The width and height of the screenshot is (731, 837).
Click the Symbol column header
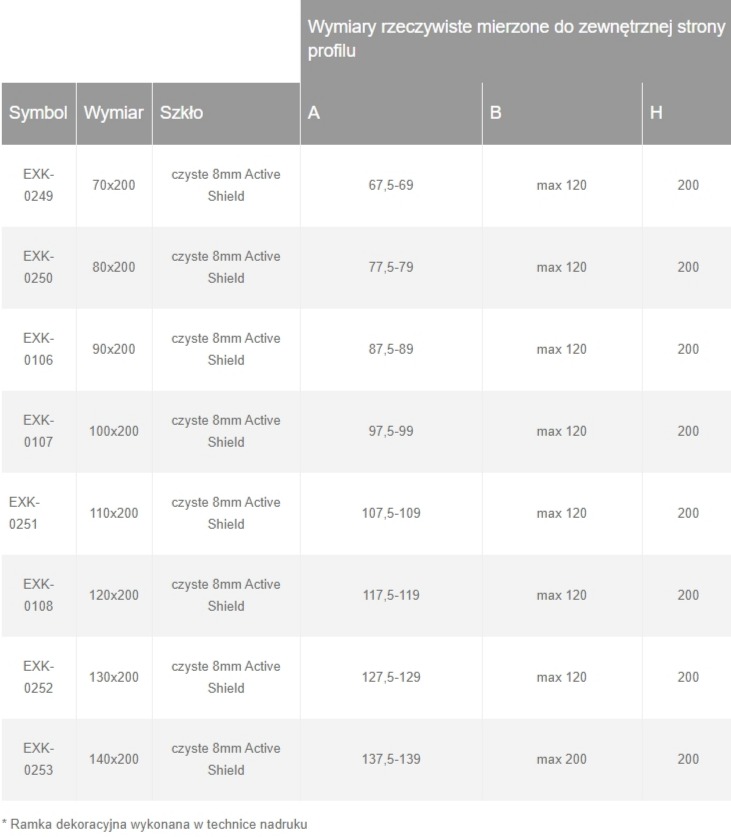(38, 114)
